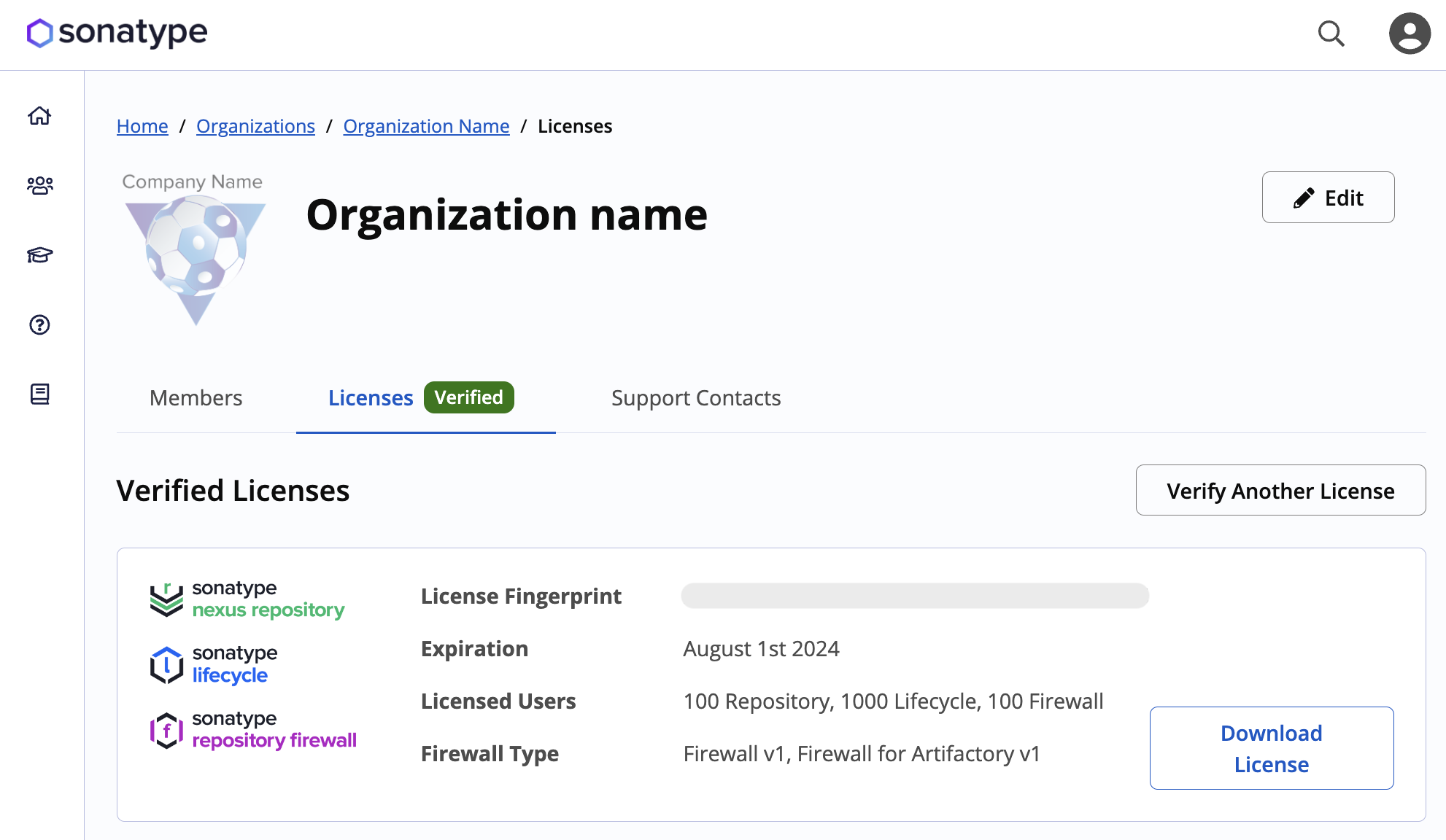This screenshot has width=1446, height=840.
Task: Click the Licensed Users label
Action: pos(498,701)
